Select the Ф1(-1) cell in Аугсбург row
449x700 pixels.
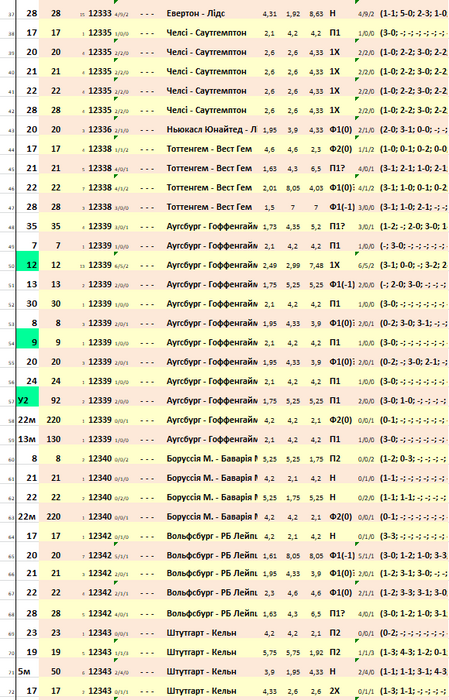tap(342, 284)
